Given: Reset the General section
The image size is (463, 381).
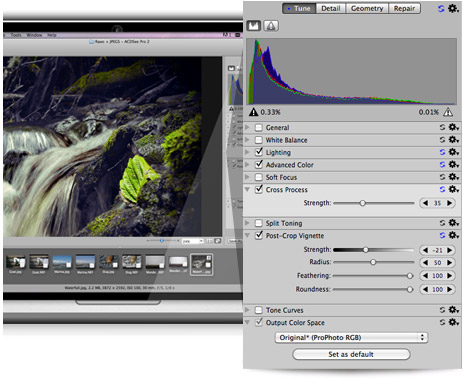Looking at the screenshot, I should point(442,127).
